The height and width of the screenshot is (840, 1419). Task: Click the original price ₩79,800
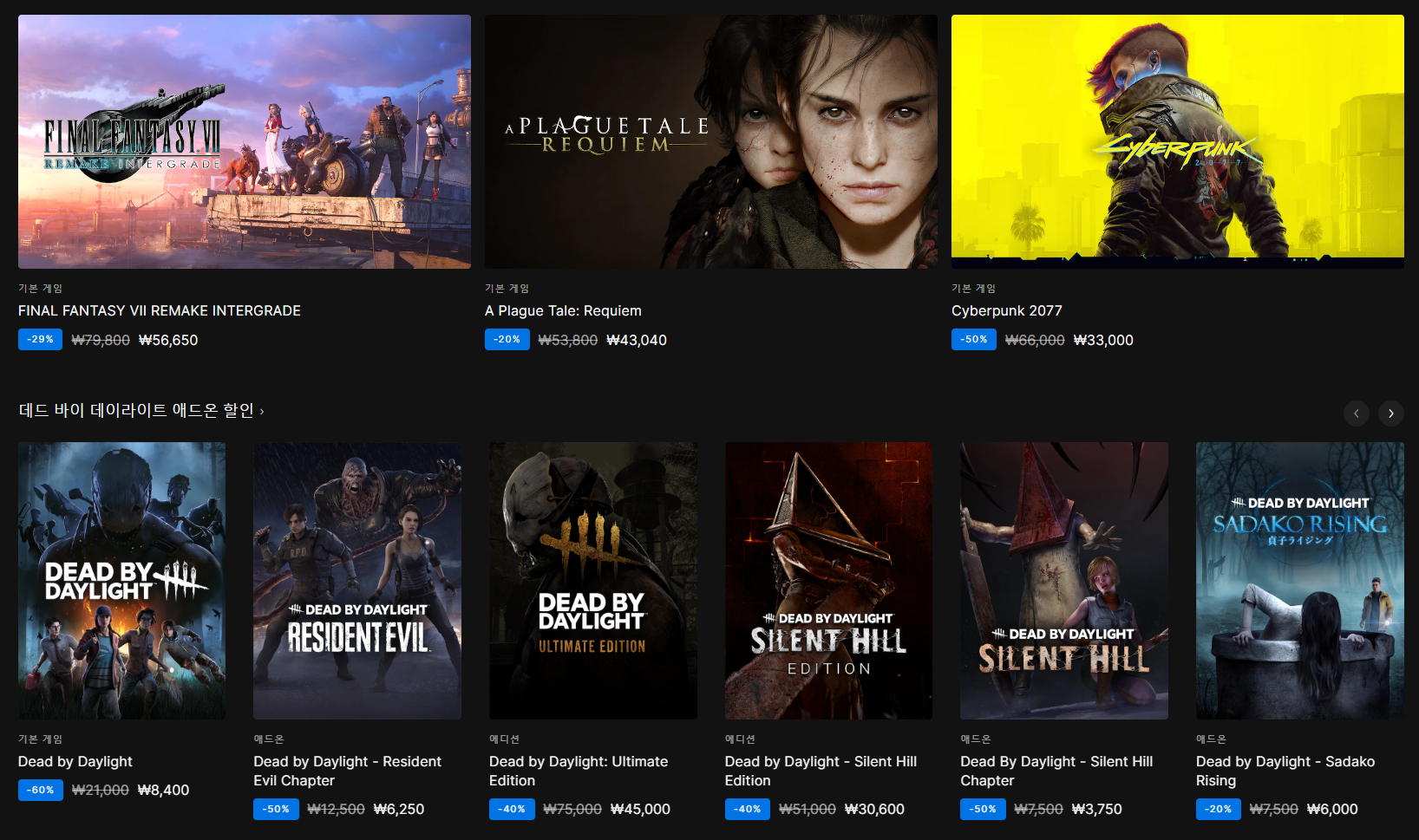(101, 340)
